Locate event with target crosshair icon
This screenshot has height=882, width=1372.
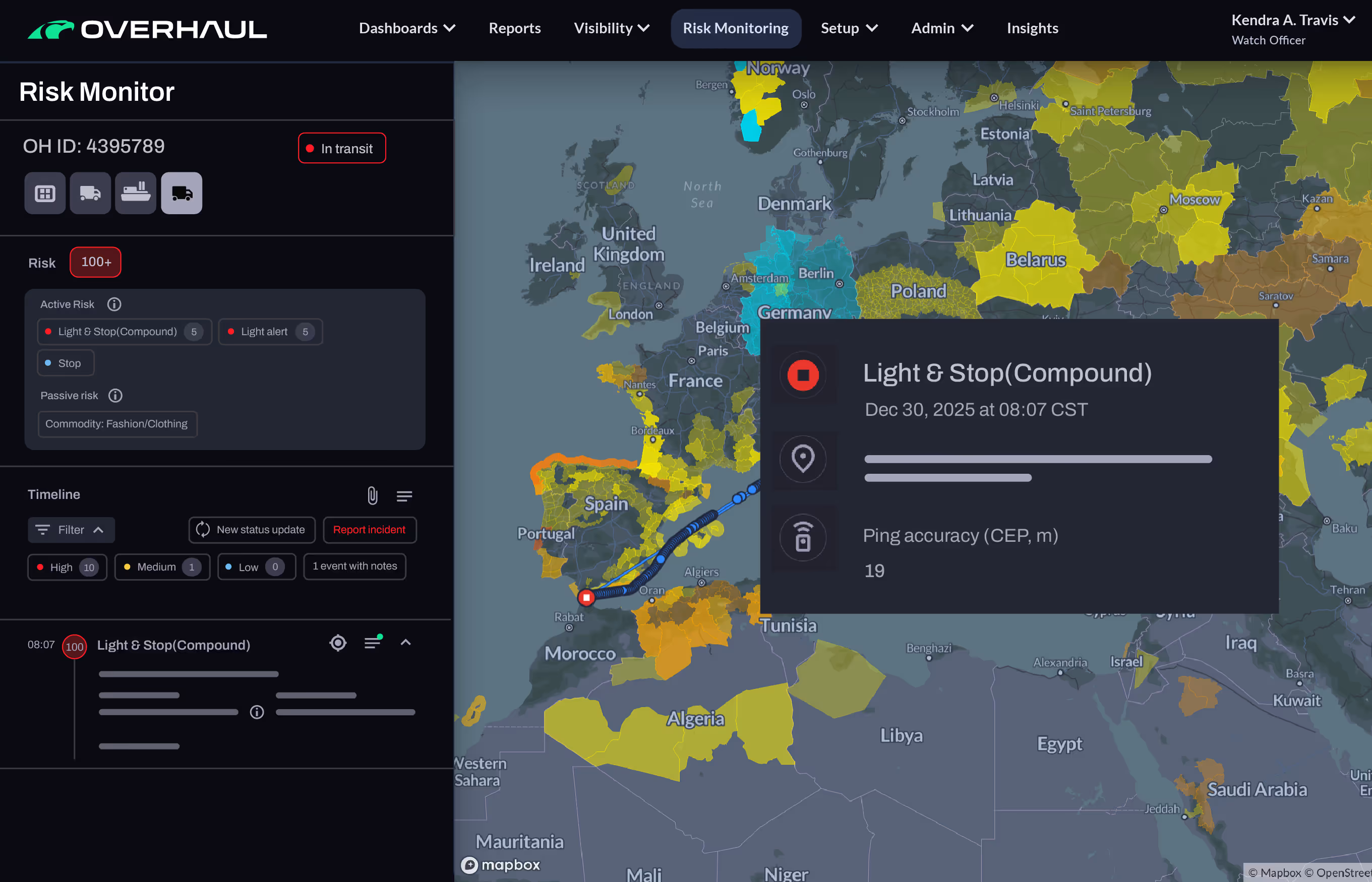tap(338, 643)
